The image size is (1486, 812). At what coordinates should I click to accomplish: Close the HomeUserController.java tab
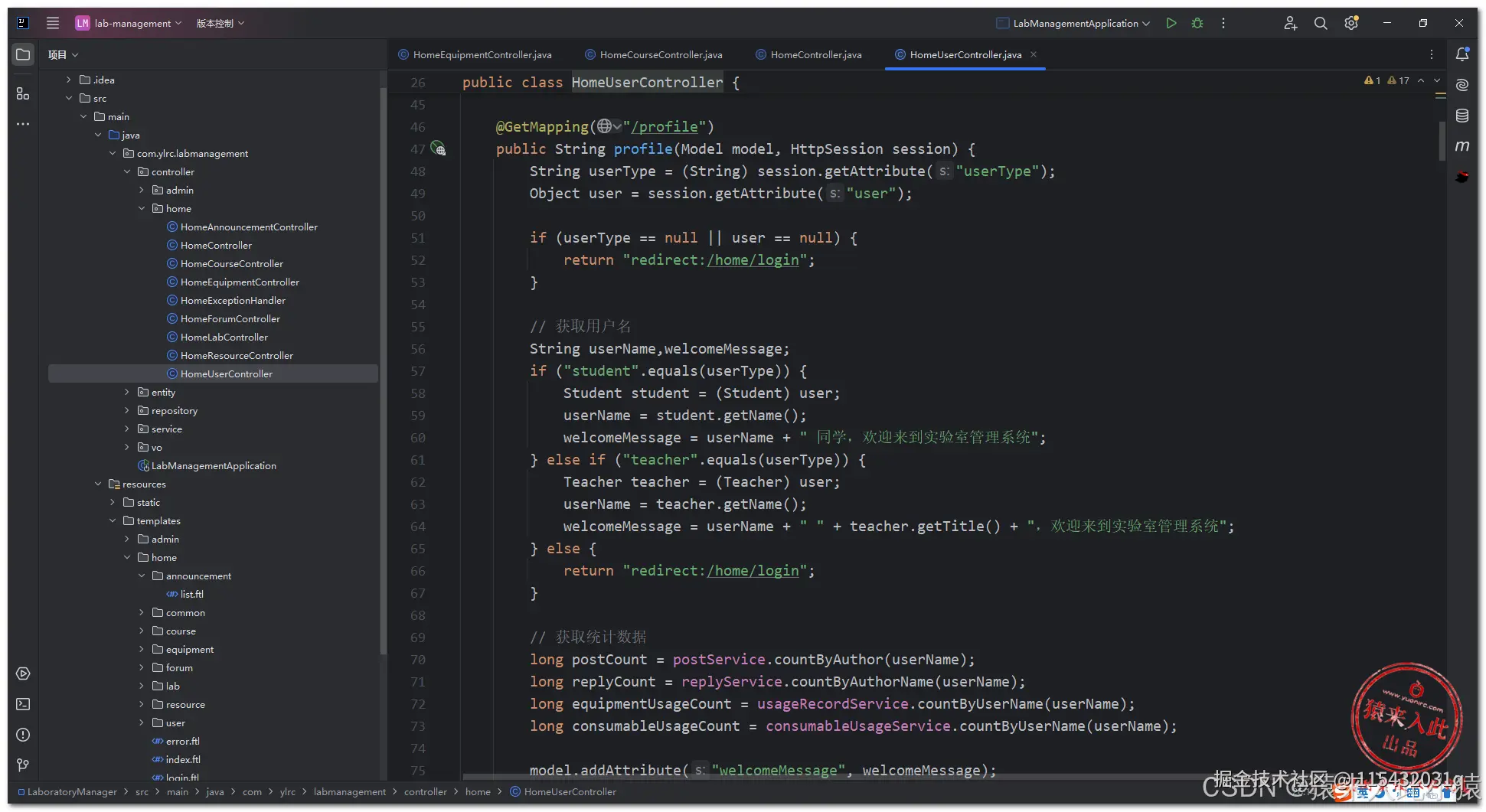(1034, 54)
